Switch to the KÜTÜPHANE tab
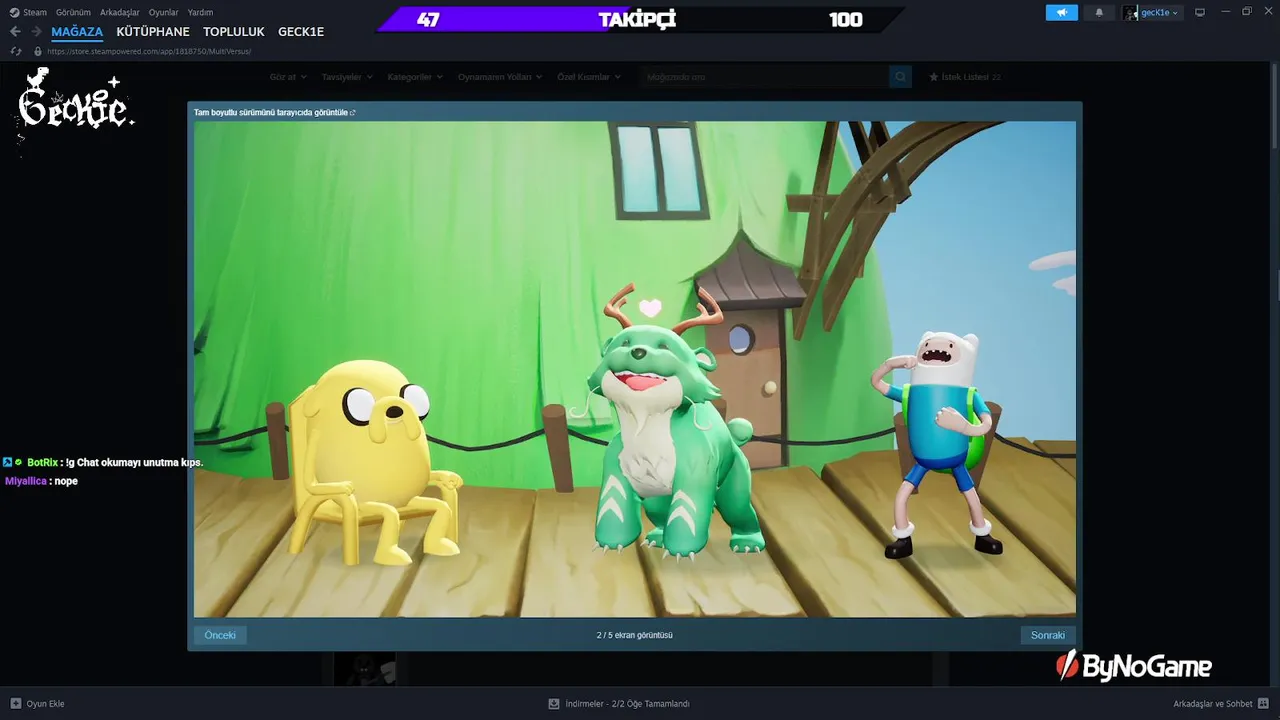Image resolution: width=1280 pixels, height=720 pixels. click(153, 32)
